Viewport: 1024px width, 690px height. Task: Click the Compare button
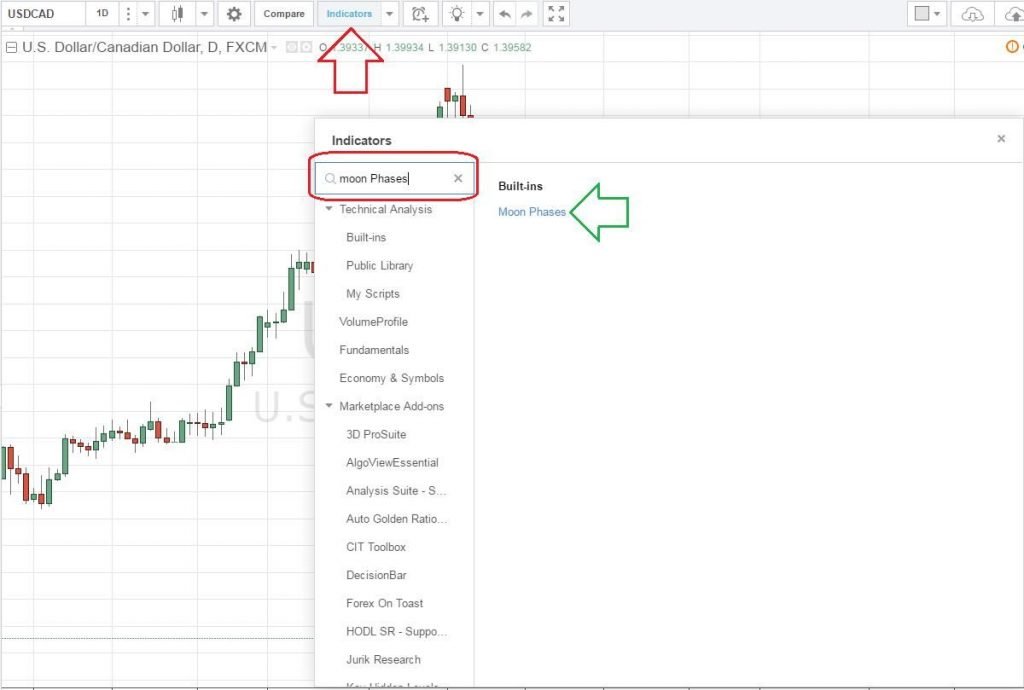click(x=283, y=13)
